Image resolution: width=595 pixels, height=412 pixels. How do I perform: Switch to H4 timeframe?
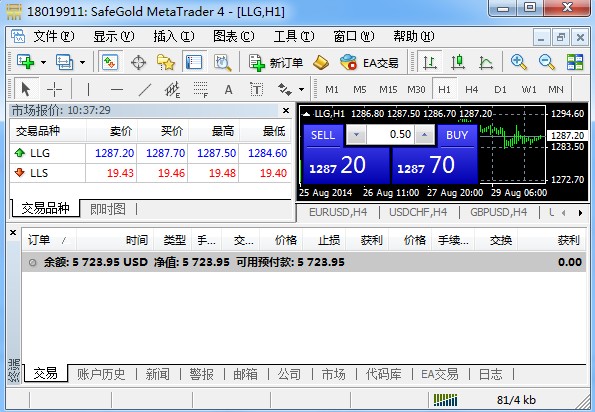(472, 90)
